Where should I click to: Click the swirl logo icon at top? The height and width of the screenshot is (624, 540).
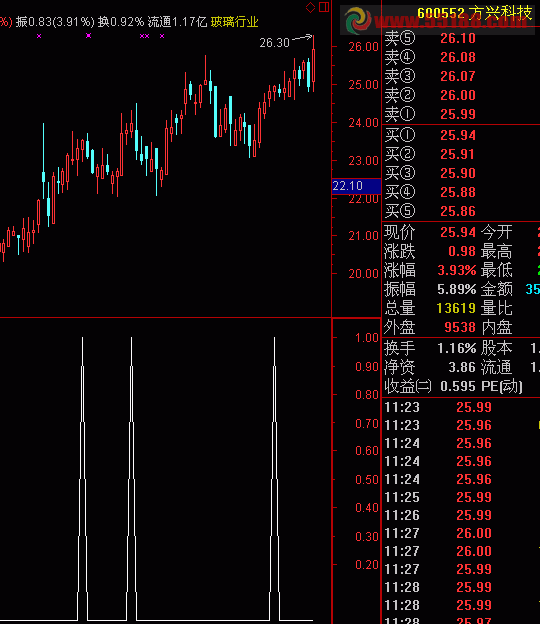pos(358,20)
